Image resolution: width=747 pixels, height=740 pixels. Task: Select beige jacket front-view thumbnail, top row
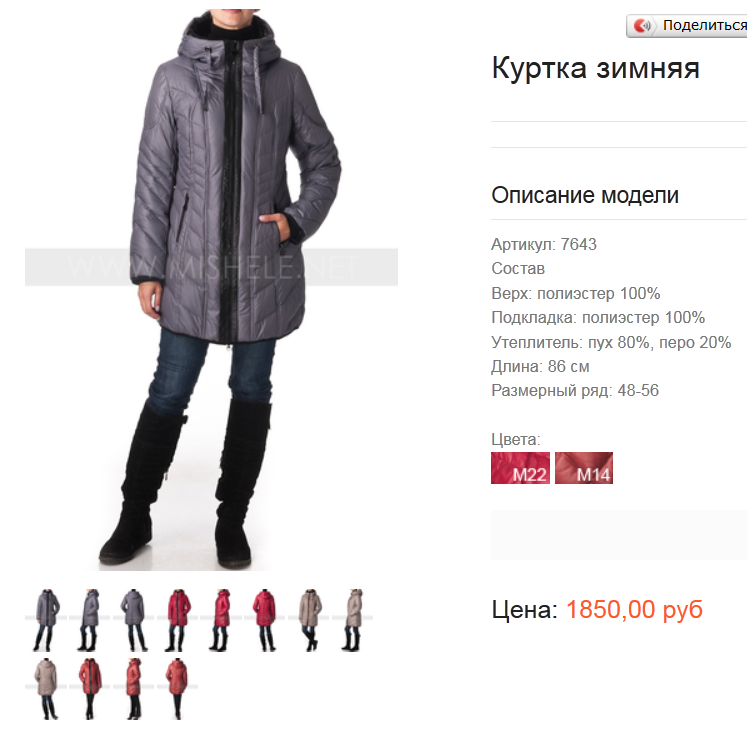pyautogui.click(x=309, y=620)
